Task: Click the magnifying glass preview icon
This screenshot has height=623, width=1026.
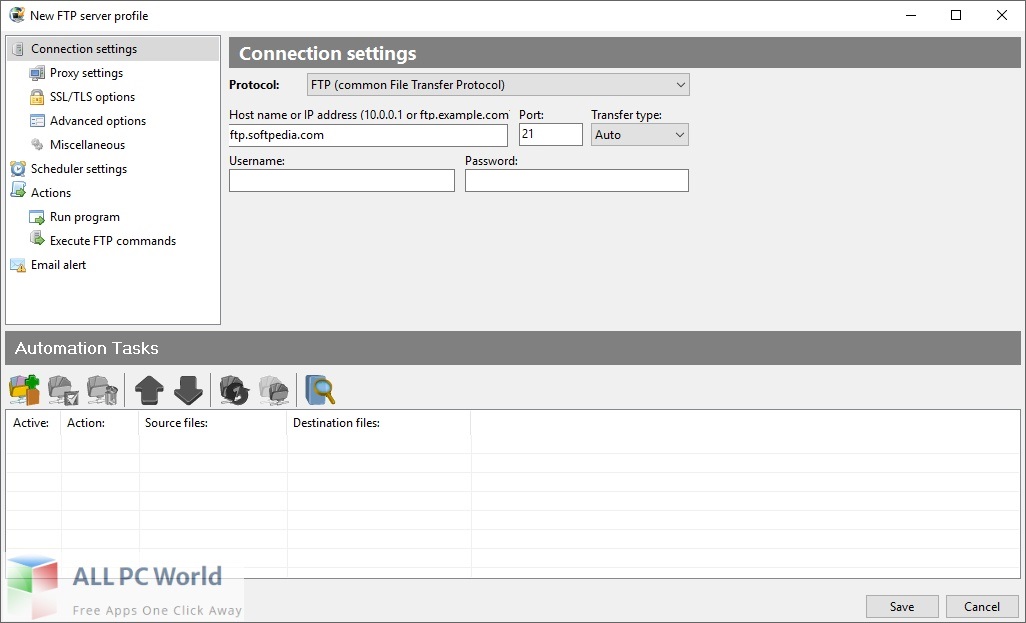Action: tap(321, 389)
